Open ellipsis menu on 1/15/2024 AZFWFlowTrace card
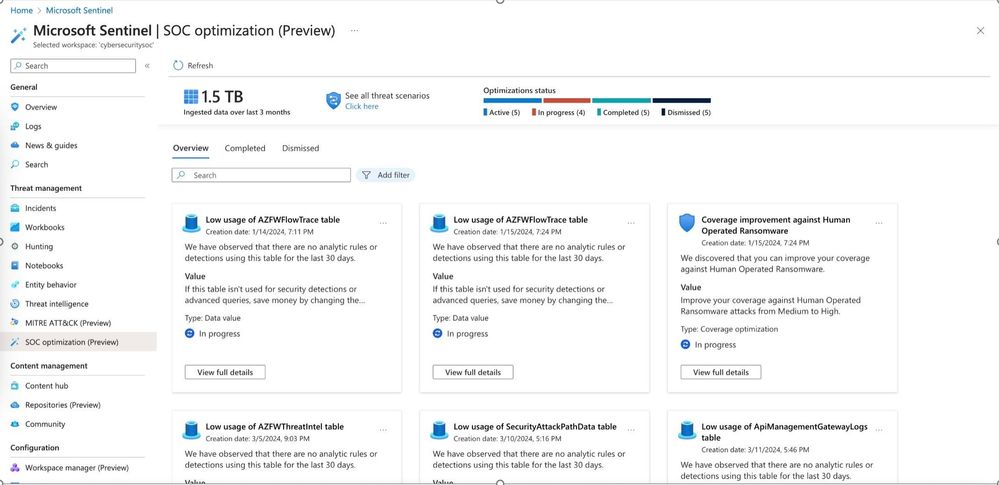 click(631, 223)
